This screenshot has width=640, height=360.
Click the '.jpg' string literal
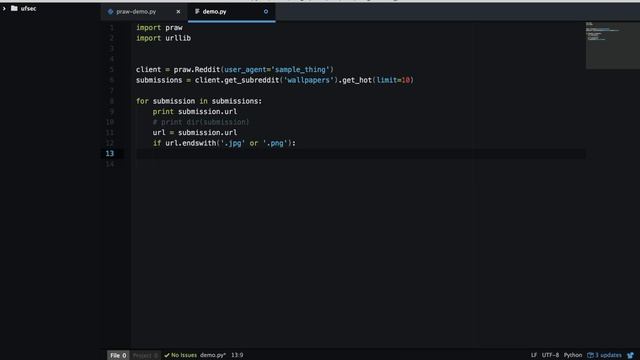tap(233, 143)
